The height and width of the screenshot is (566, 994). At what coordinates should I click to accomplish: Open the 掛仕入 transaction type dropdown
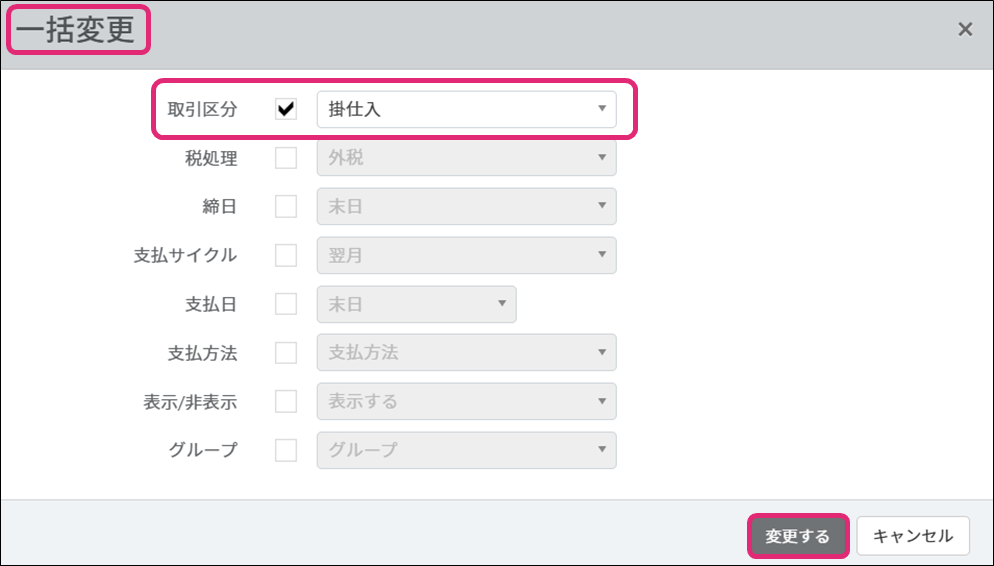point(466,110)
